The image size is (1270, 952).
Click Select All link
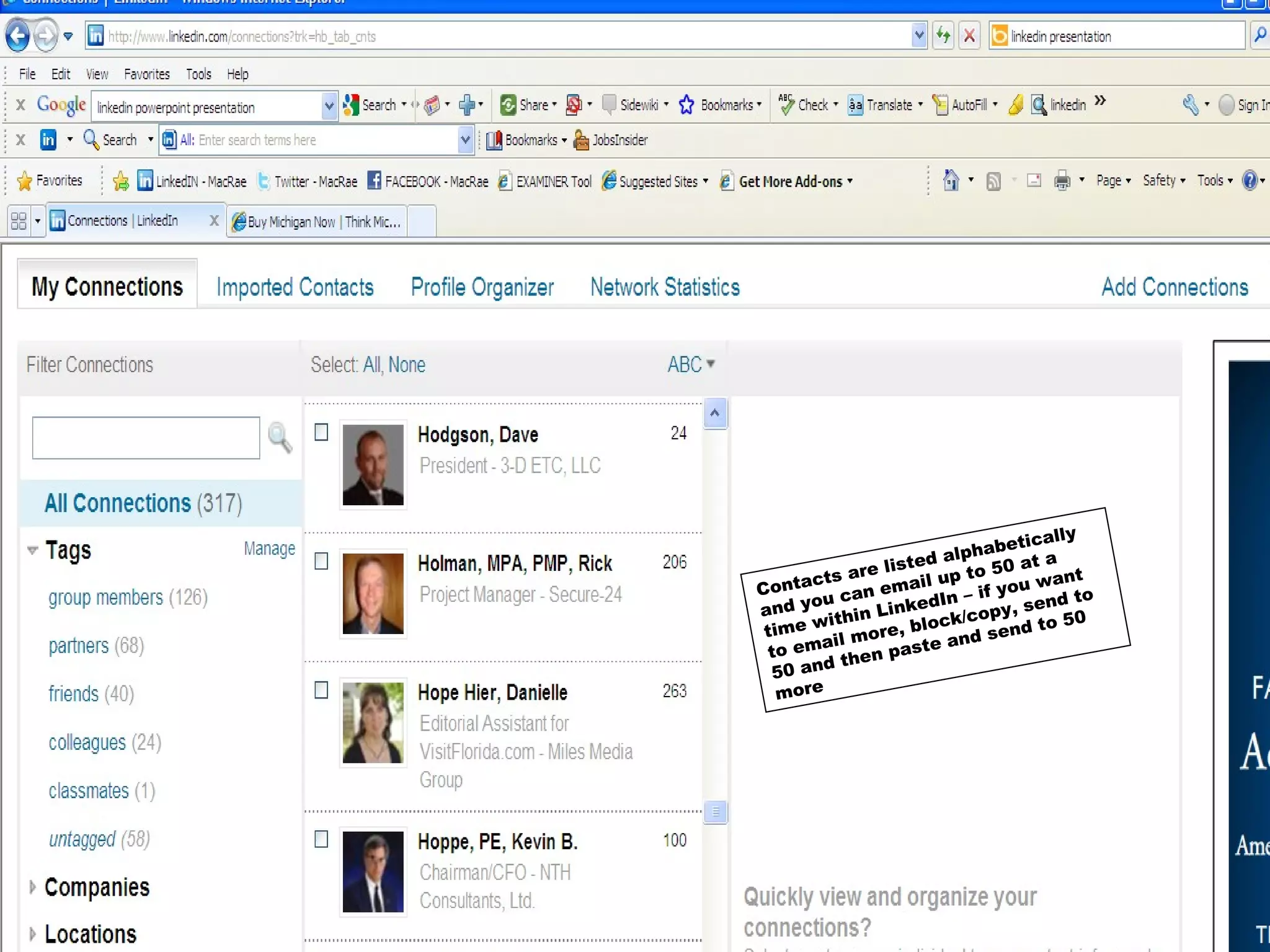[x=371, y=364]
